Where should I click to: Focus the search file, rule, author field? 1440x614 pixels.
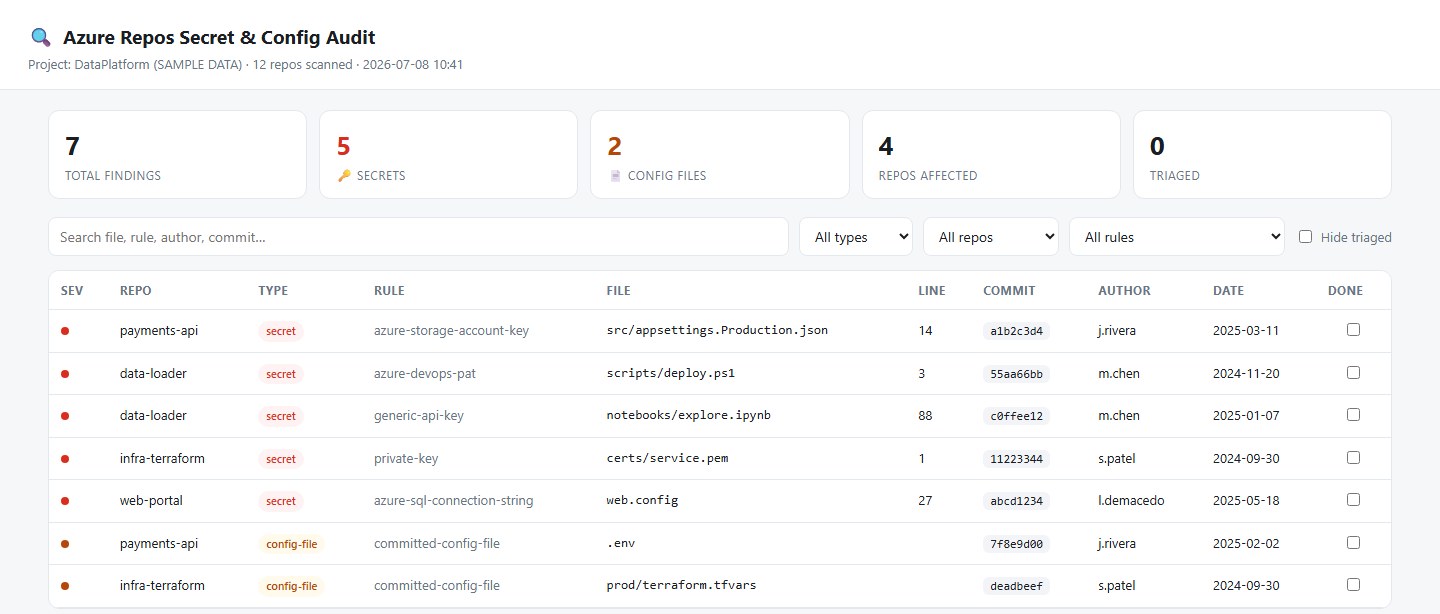click(x=418, y=237)
